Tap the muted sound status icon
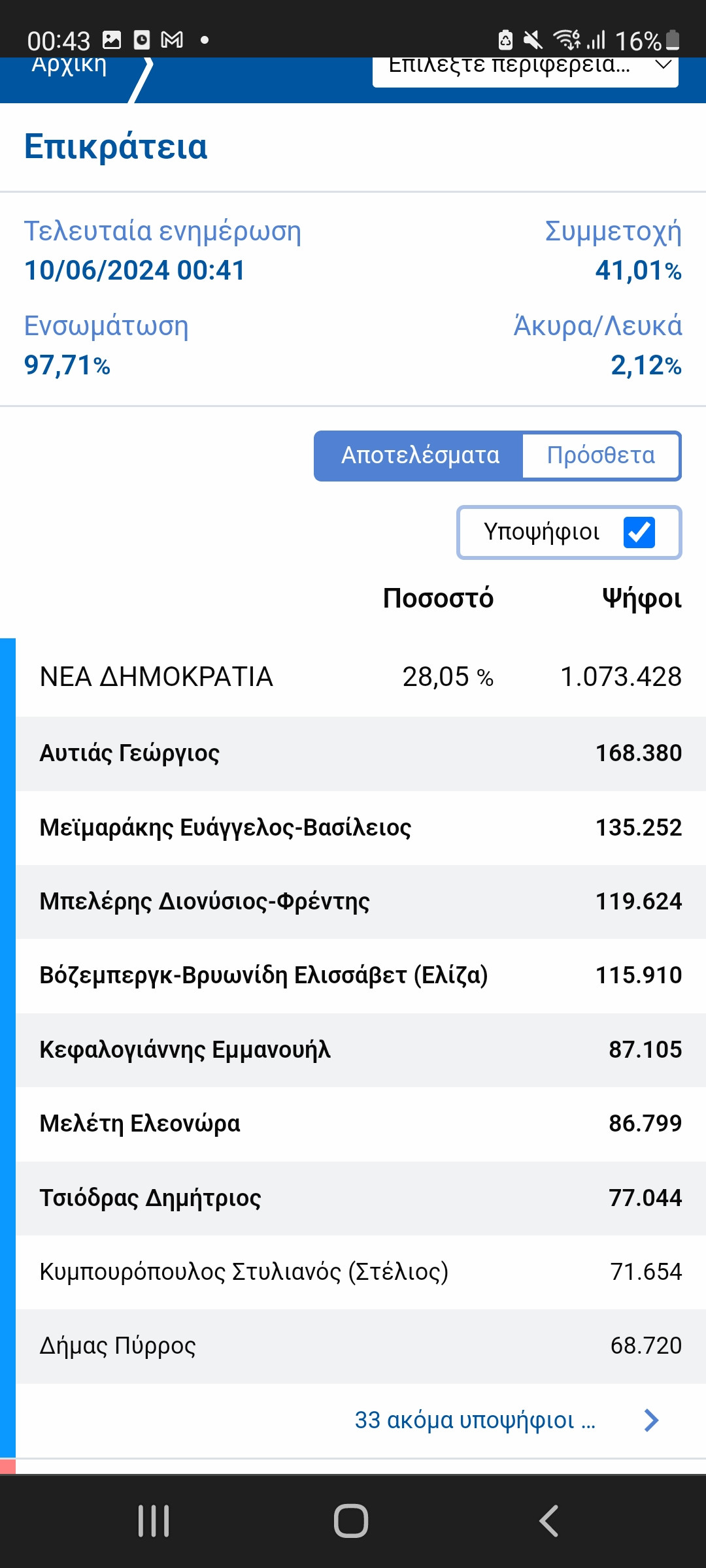This screenshot has height=1568, width=706. point(533,41)
